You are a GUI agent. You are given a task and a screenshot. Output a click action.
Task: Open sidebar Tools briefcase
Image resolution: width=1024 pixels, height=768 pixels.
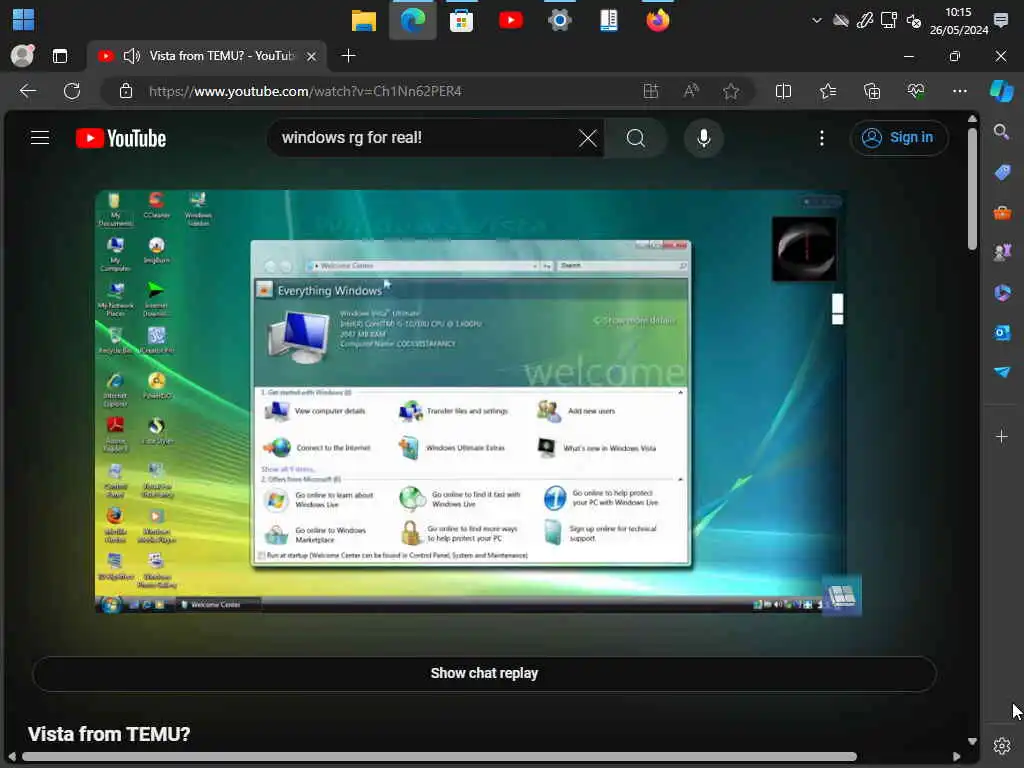coord(1002,213)
